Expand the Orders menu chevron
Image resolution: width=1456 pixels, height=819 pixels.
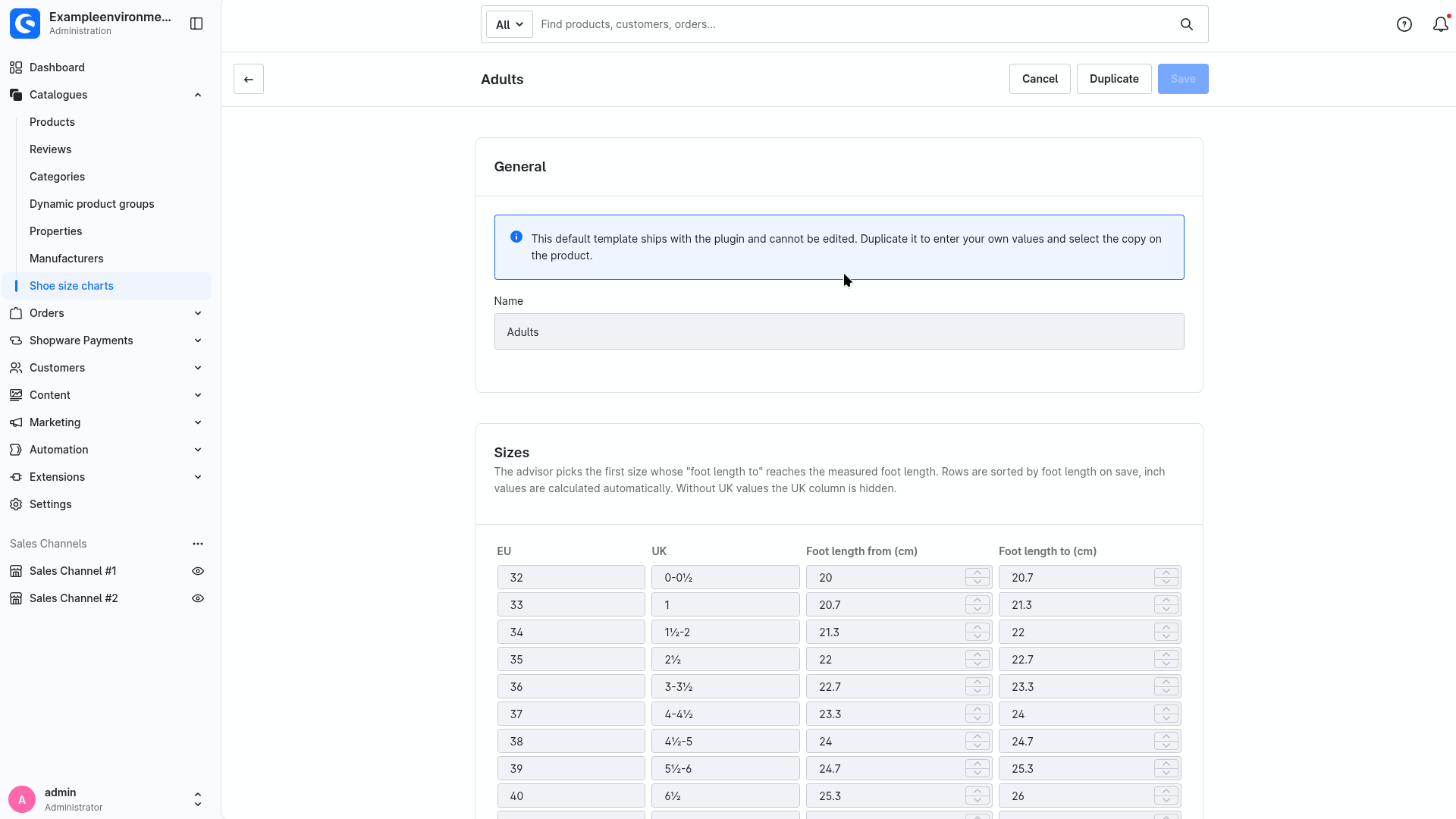[x=198, y=313]
